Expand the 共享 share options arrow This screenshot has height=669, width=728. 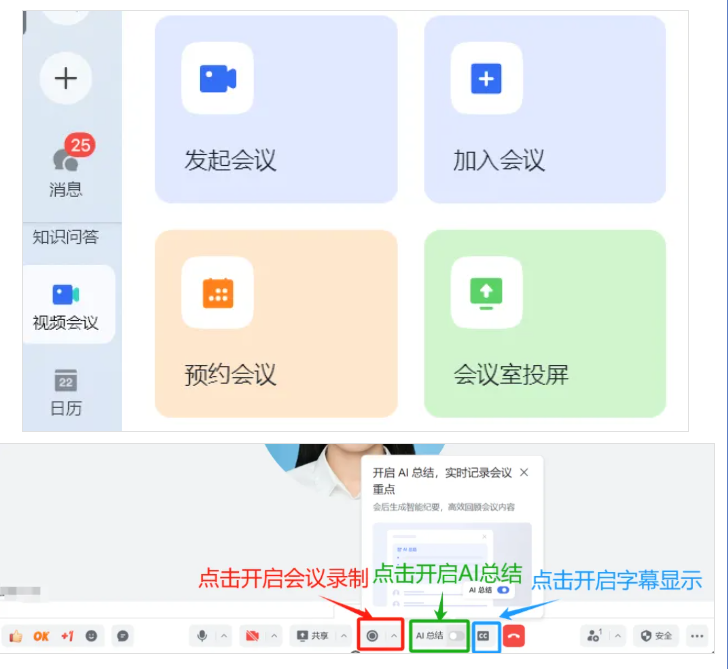tap(343, 635)
